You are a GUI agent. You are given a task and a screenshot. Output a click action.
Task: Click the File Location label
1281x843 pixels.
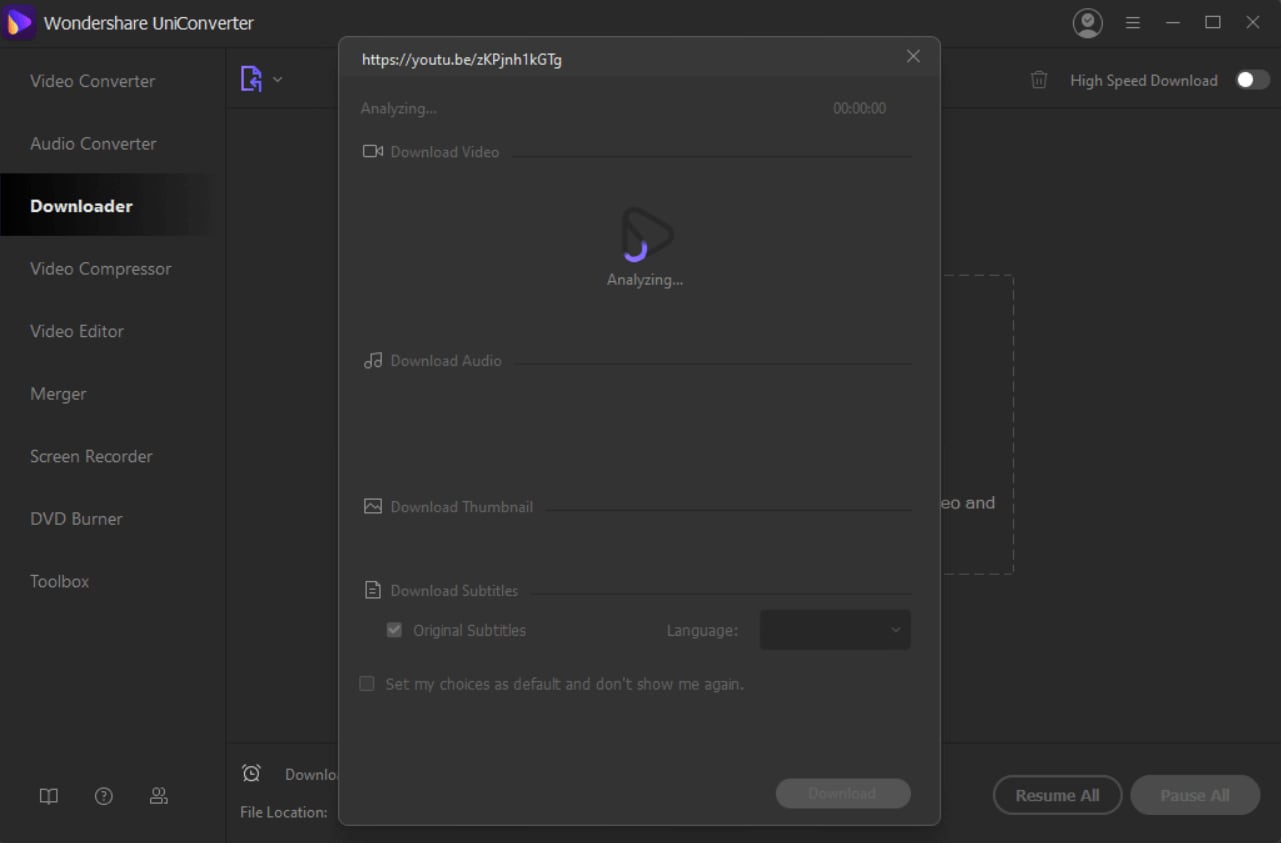click(x=284, y=812)
